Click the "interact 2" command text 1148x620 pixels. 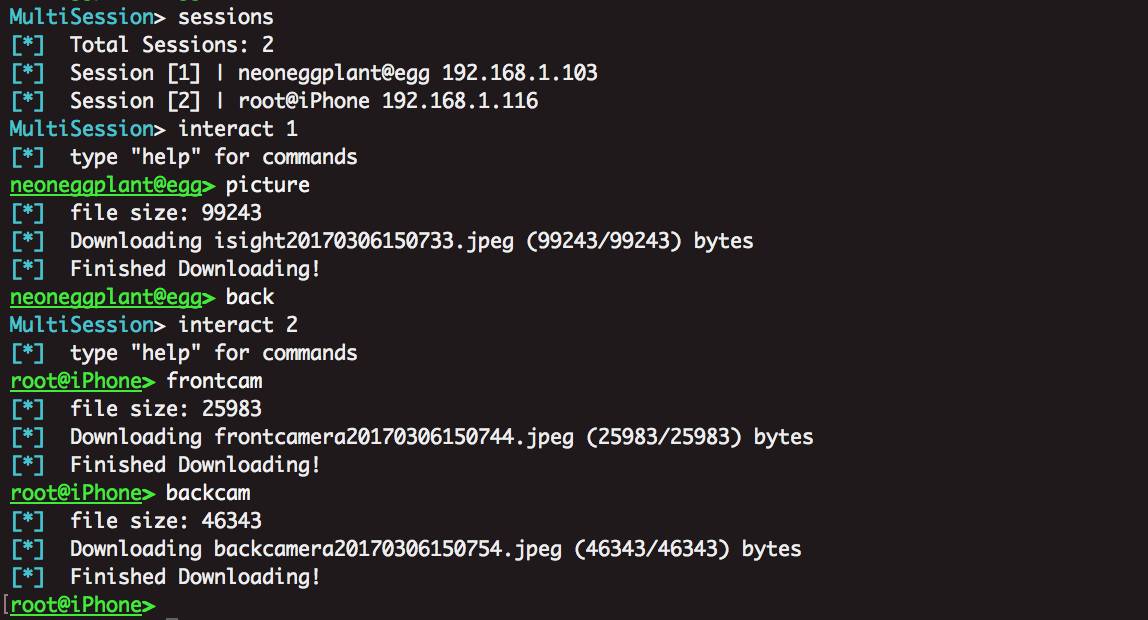tap(238, 325)
